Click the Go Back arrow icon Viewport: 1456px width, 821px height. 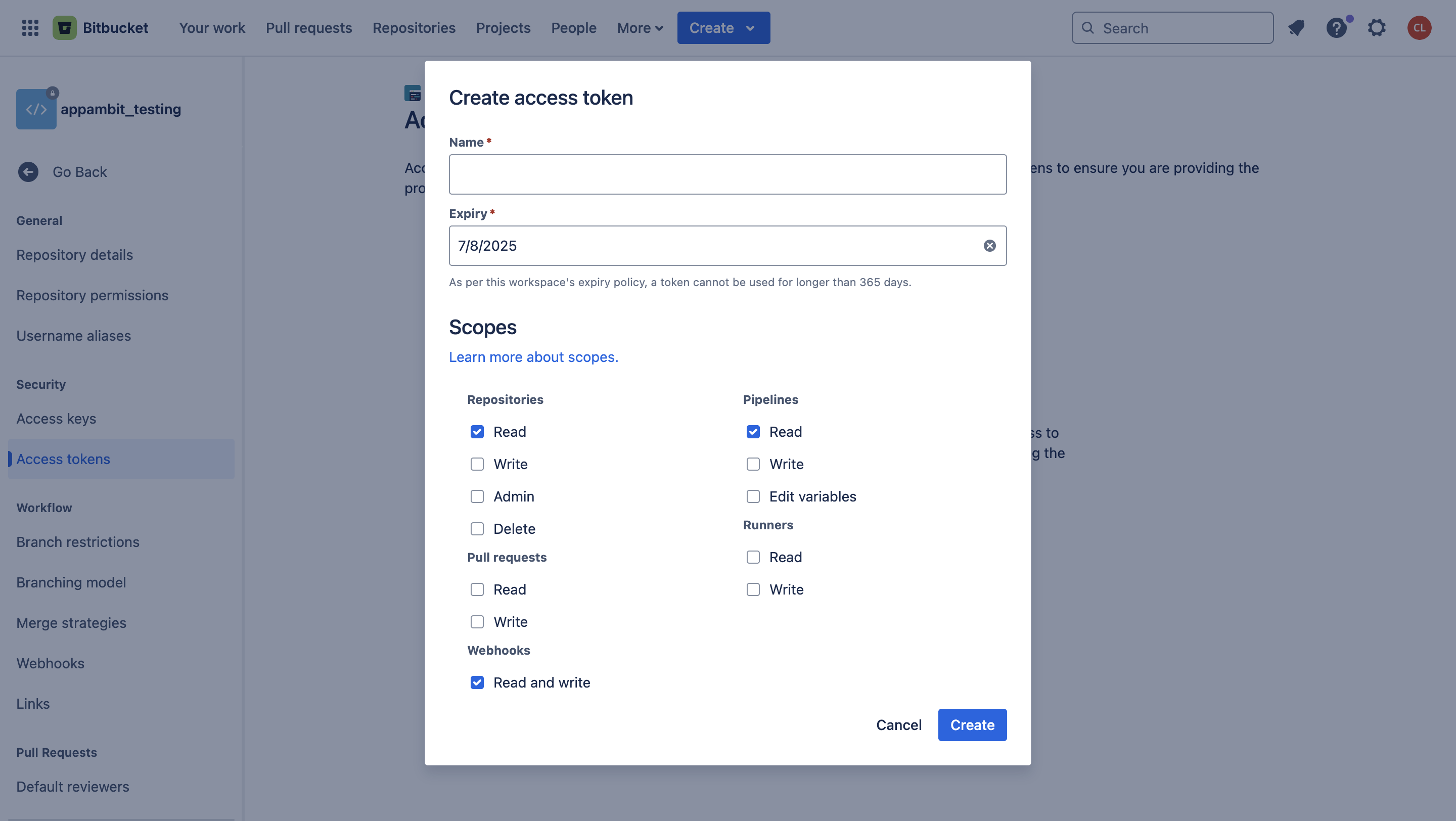tap(28, 172)
